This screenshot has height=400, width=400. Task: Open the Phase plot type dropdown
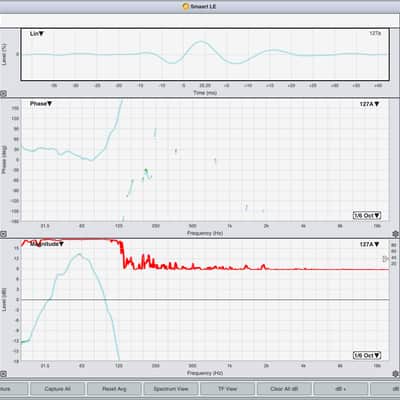click(41, 104)
